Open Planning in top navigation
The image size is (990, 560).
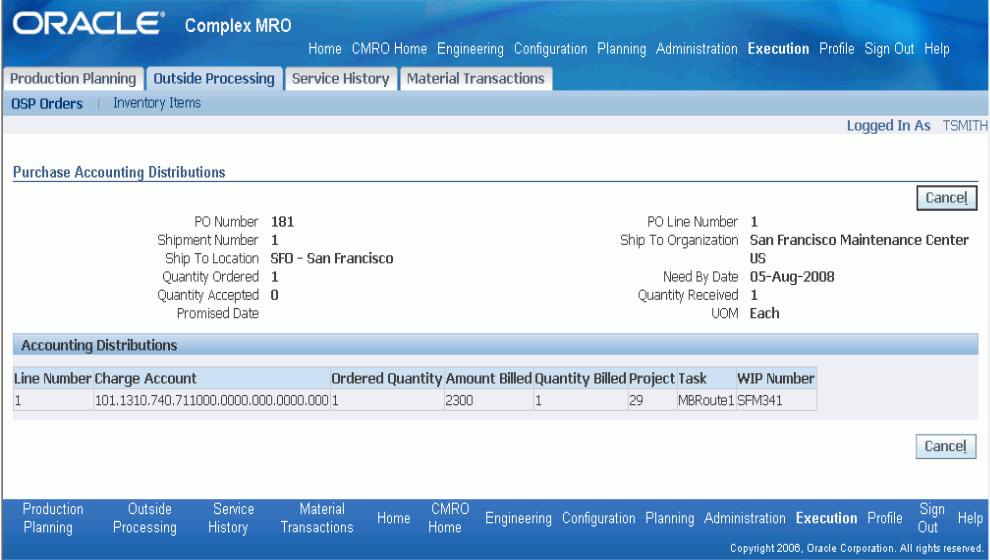pos(621,49)
